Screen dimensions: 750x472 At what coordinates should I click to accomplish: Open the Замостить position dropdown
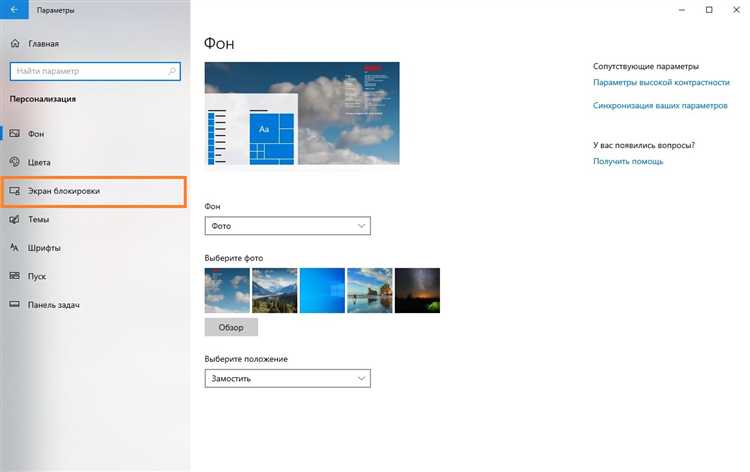(x=287, y=378)
